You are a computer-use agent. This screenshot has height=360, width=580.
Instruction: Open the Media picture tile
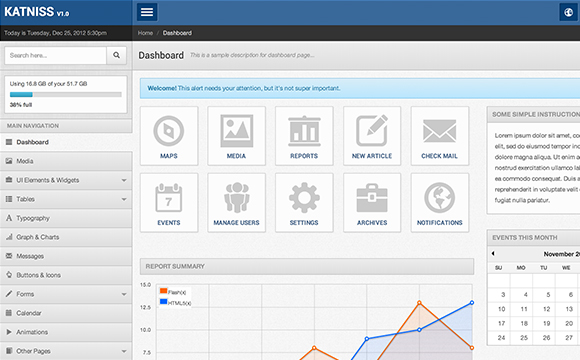click(x=236, y=136)
